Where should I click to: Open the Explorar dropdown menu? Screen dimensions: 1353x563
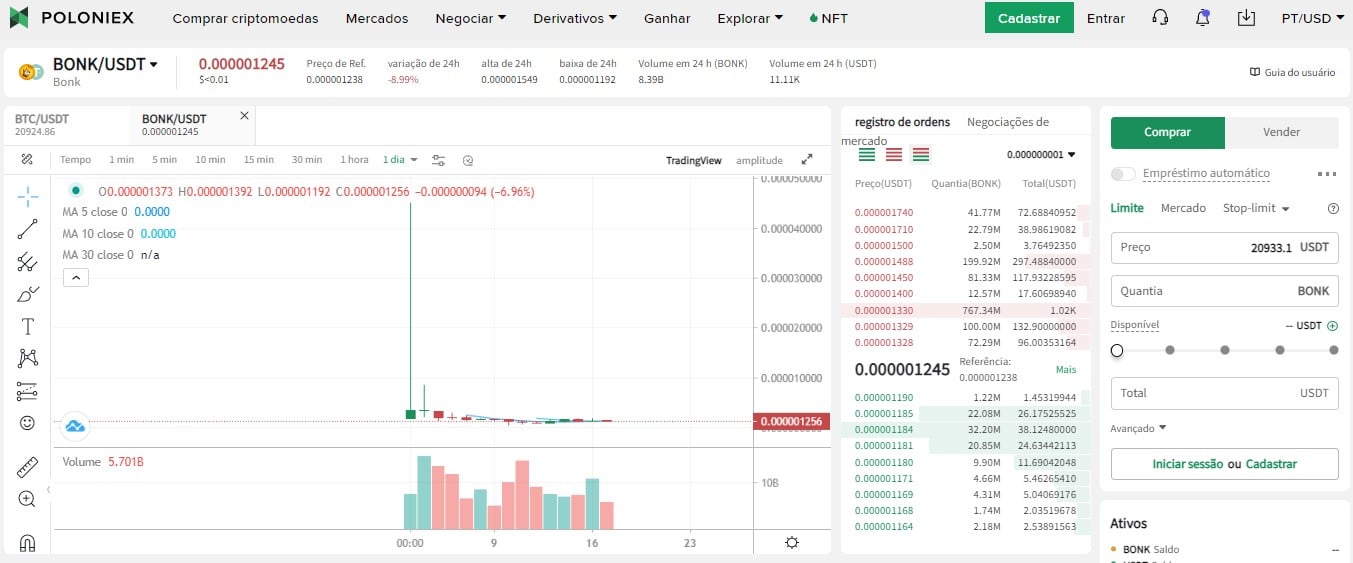tap(750, 18)
